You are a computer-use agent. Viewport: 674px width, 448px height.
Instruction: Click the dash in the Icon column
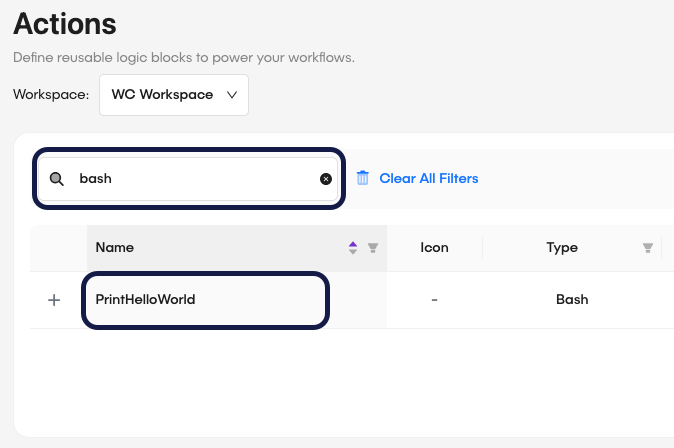(x=434, y=299)
